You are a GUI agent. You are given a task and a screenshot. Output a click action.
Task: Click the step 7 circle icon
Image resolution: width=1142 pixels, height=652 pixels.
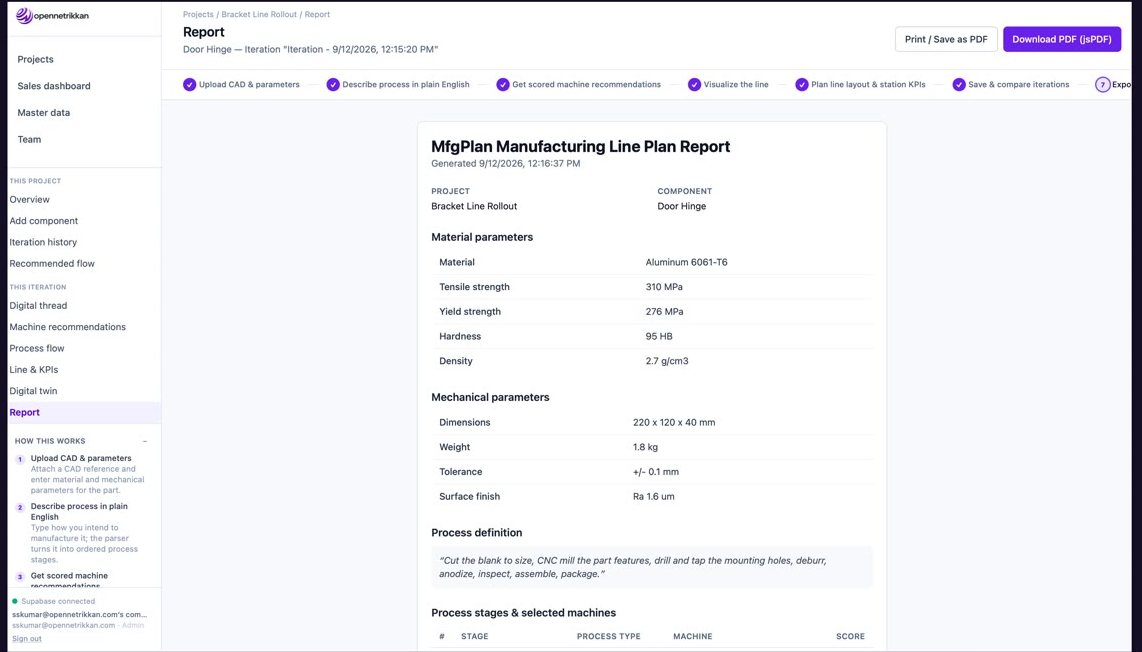pyautogui.click(x=1103, y=85)
